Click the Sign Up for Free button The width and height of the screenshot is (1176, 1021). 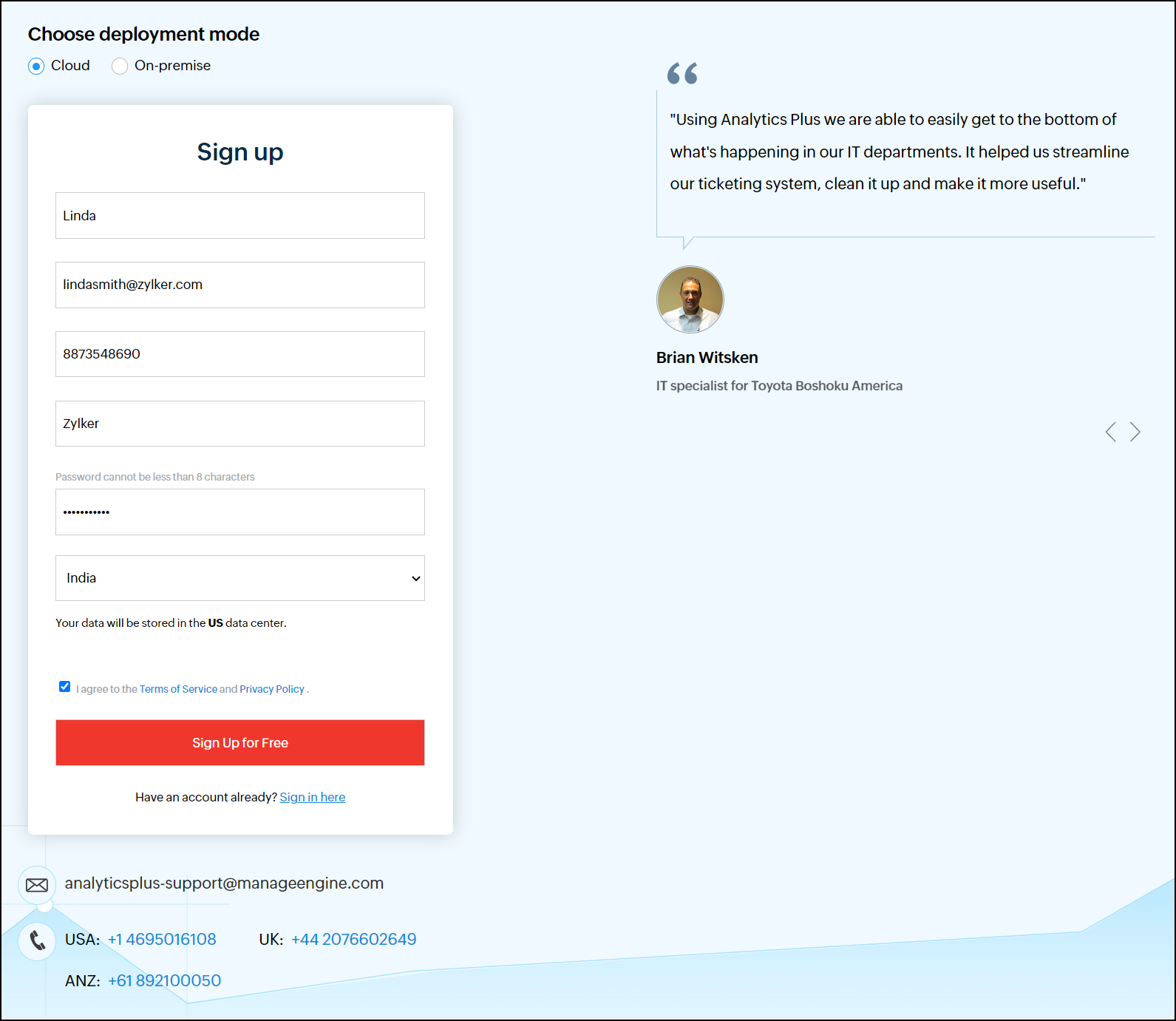[x=240, y=742]
